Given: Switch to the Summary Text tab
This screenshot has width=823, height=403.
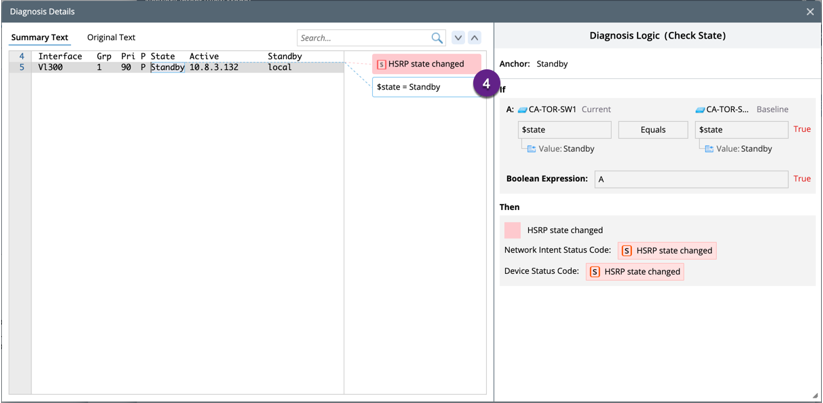Looking at the screenshot, I should [x=40, y=37].
